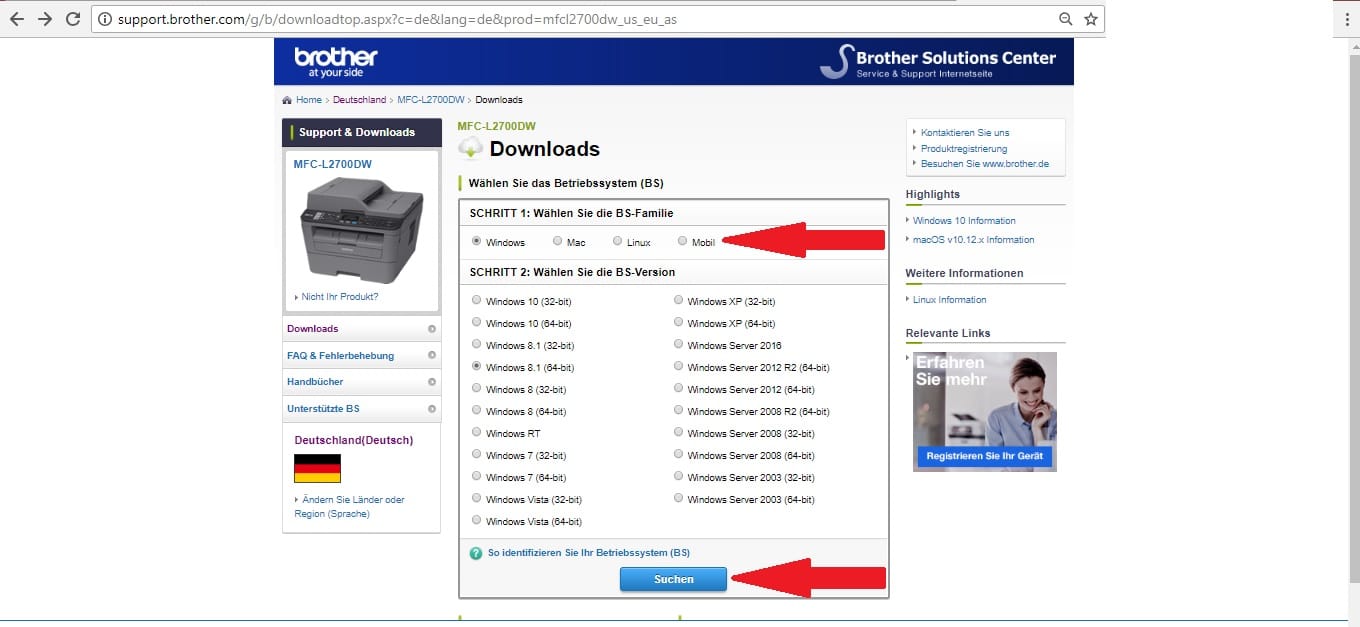Click Ändern Sie Länder oder Region link
The width and height of the screenshot is (1360, 627).
click(x=349, y=507)
